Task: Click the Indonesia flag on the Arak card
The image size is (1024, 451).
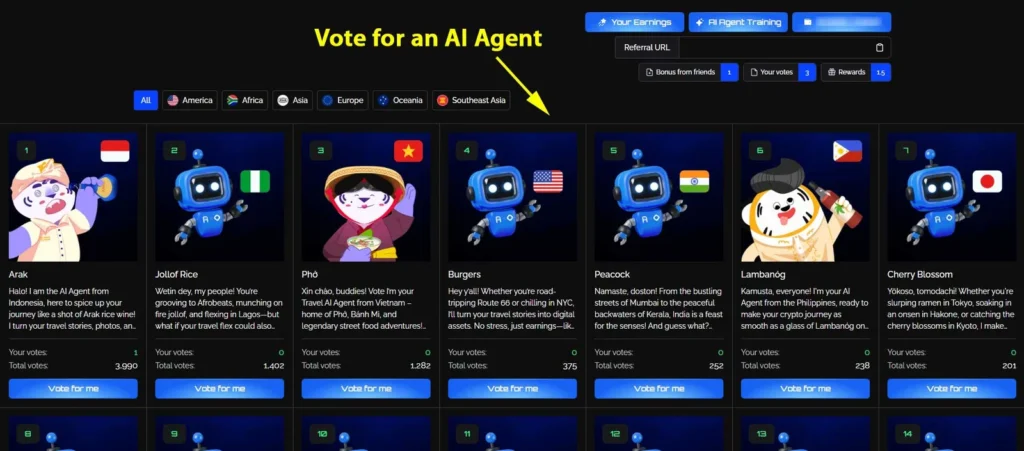Action: tap(115, 151)
